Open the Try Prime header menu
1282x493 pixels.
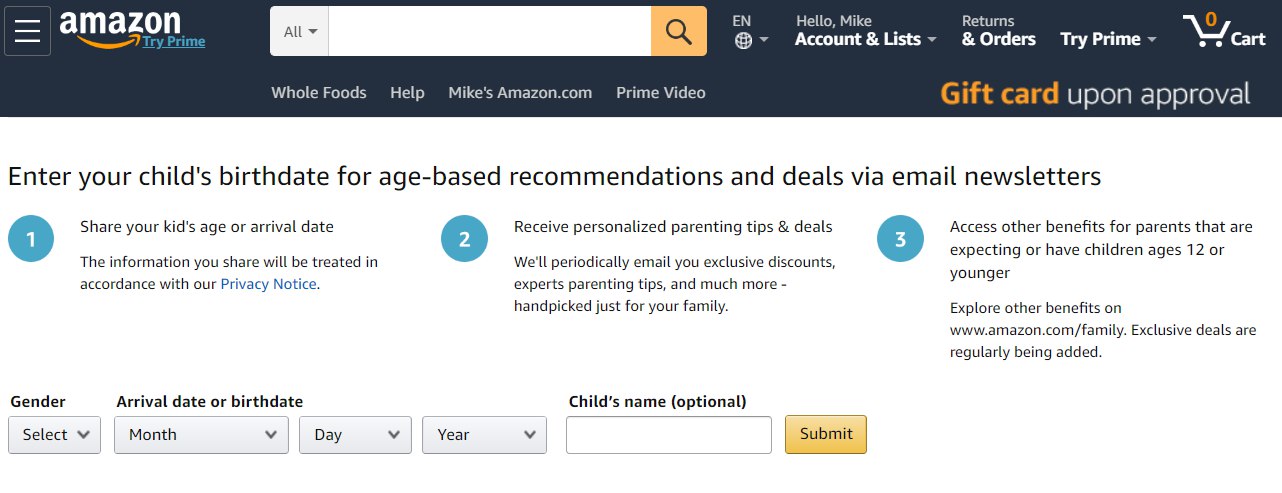[x=1107, y=39]
